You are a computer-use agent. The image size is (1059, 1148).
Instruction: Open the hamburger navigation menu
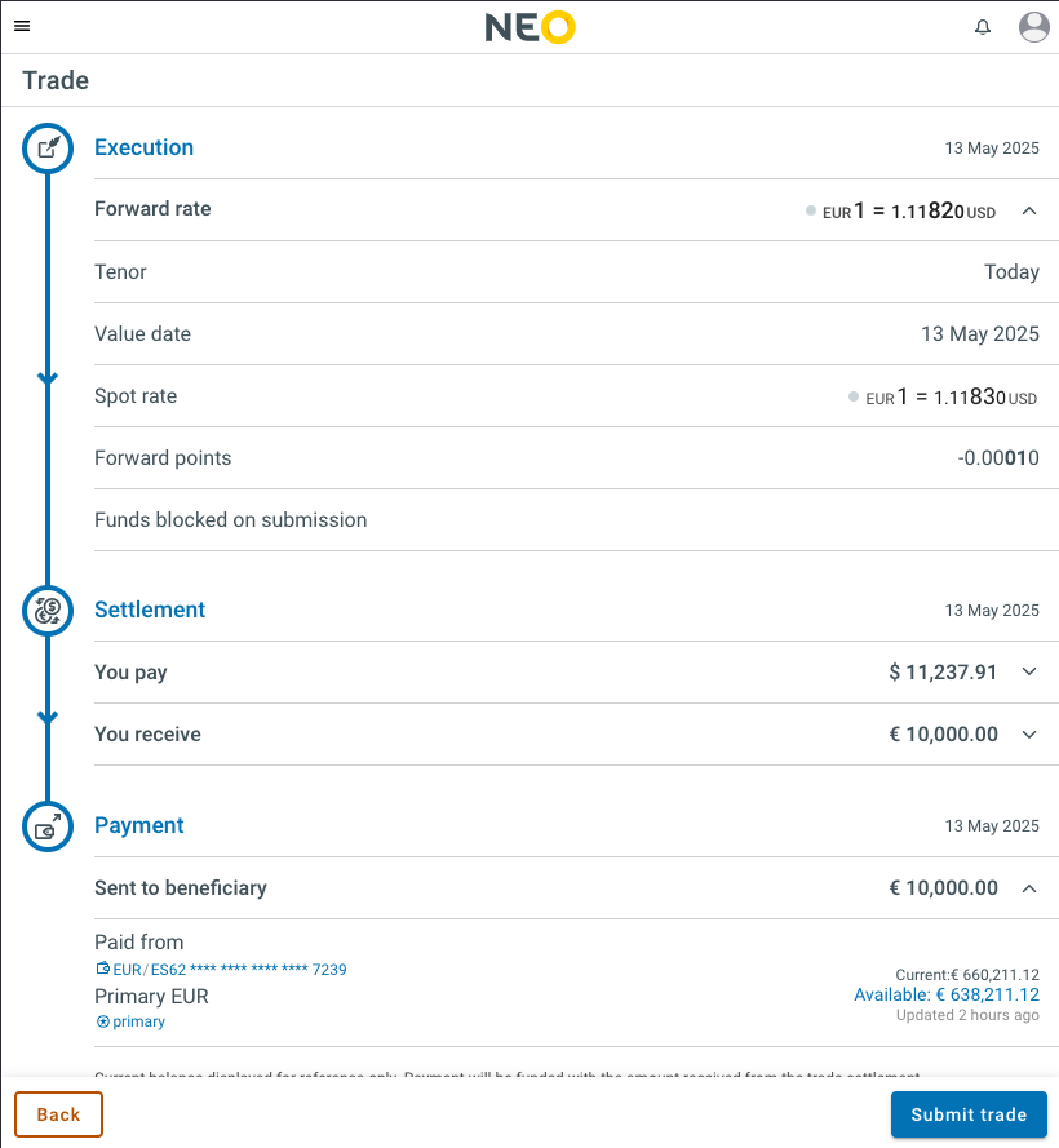23,26
